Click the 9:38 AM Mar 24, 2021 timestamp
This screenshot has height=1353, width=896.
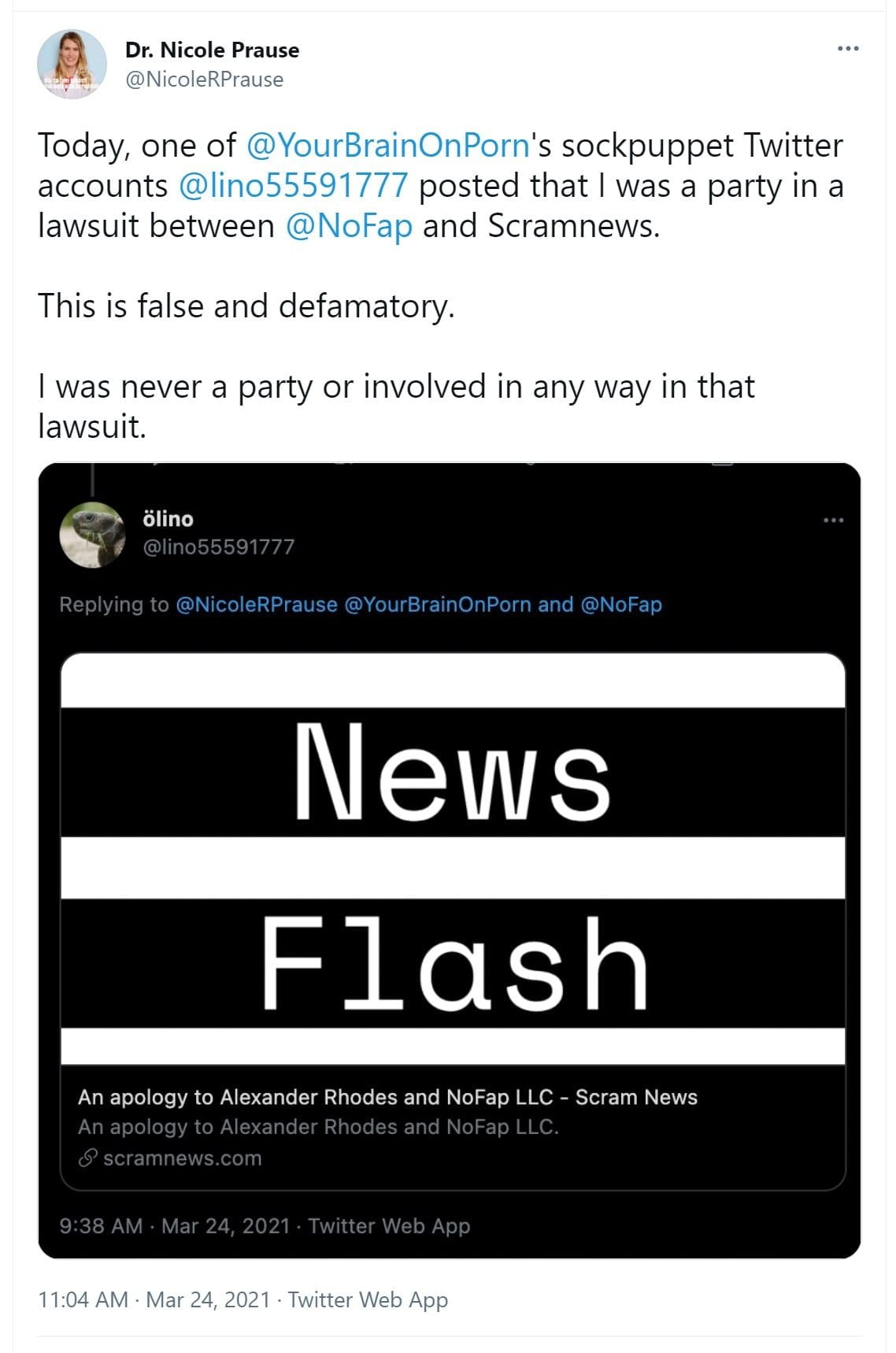(x=175, y=1226)
